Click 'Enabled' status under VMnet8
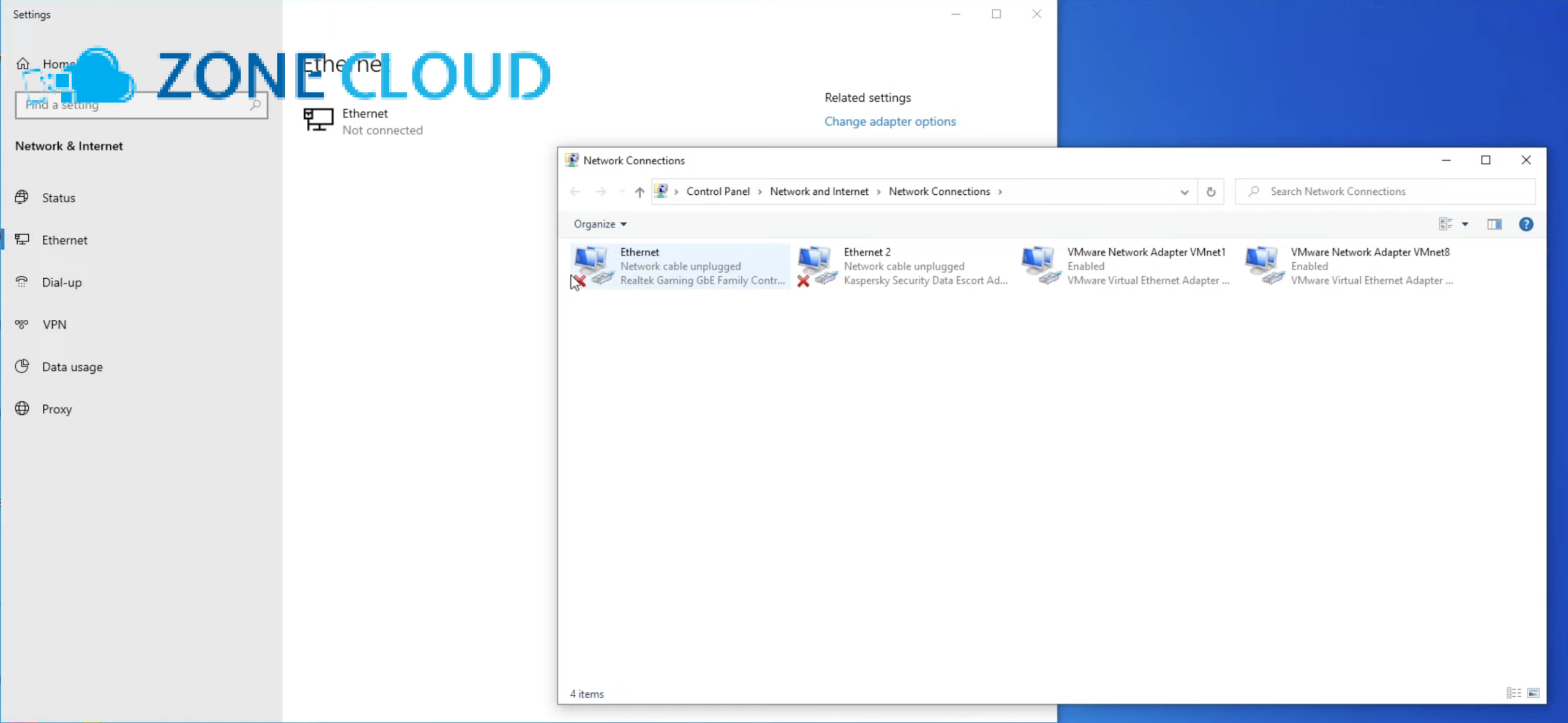Screen dimensions: 1568x723 pos(1310,267)
